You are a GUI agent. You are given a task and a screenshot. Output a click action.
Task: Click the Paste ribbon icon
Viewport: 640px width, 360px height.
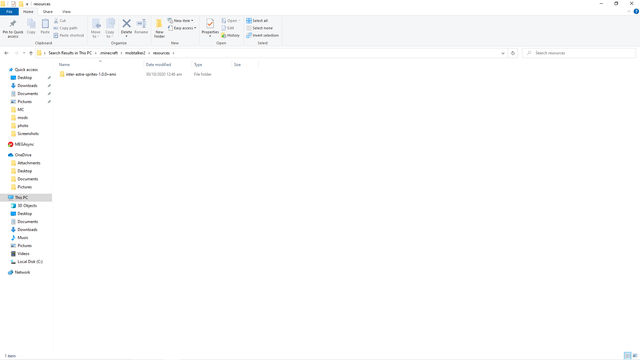pos(45,27)
